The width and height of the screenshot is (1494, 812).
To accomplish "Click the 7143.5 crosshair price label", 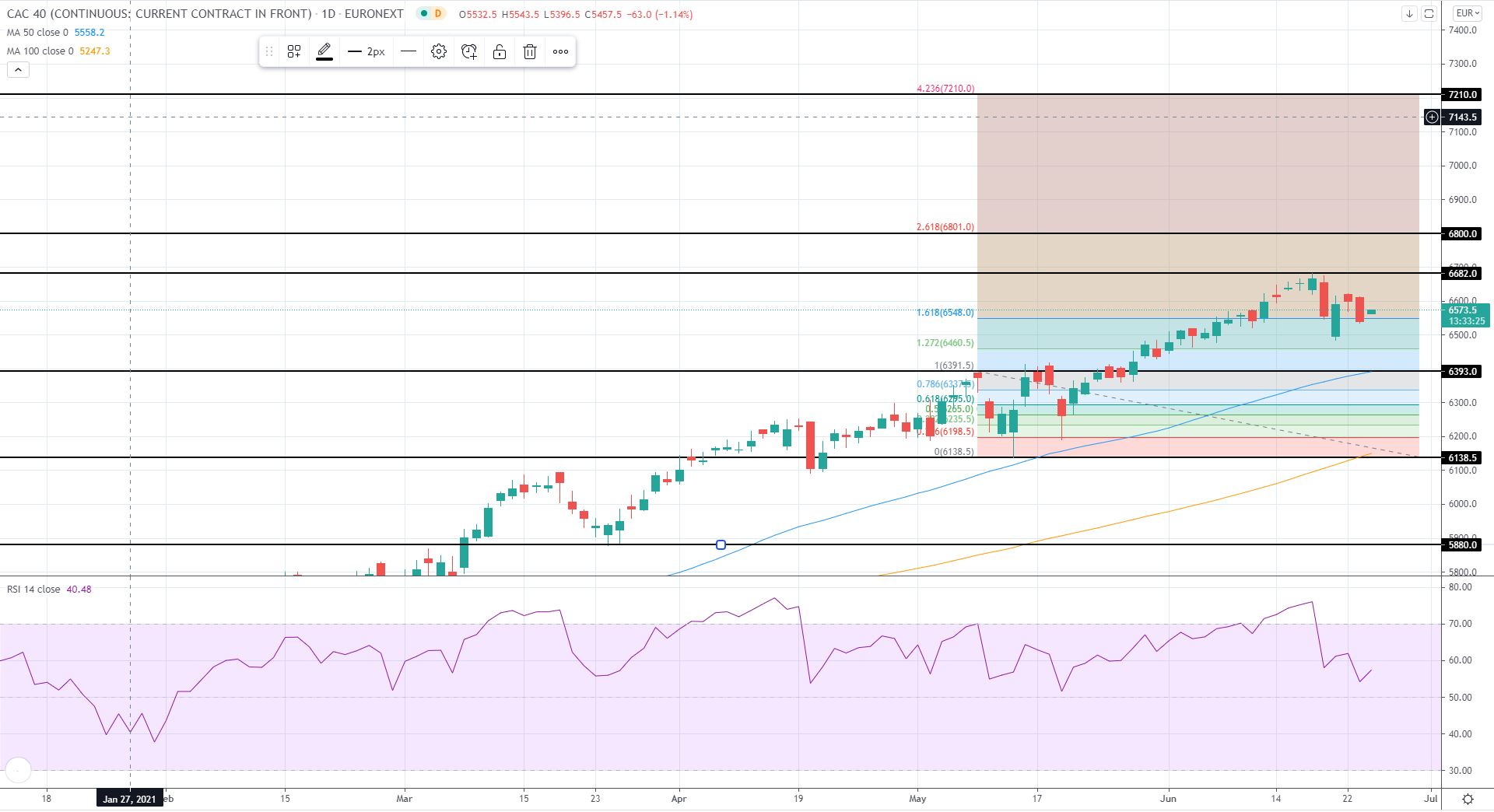I will coord(1462,117).
